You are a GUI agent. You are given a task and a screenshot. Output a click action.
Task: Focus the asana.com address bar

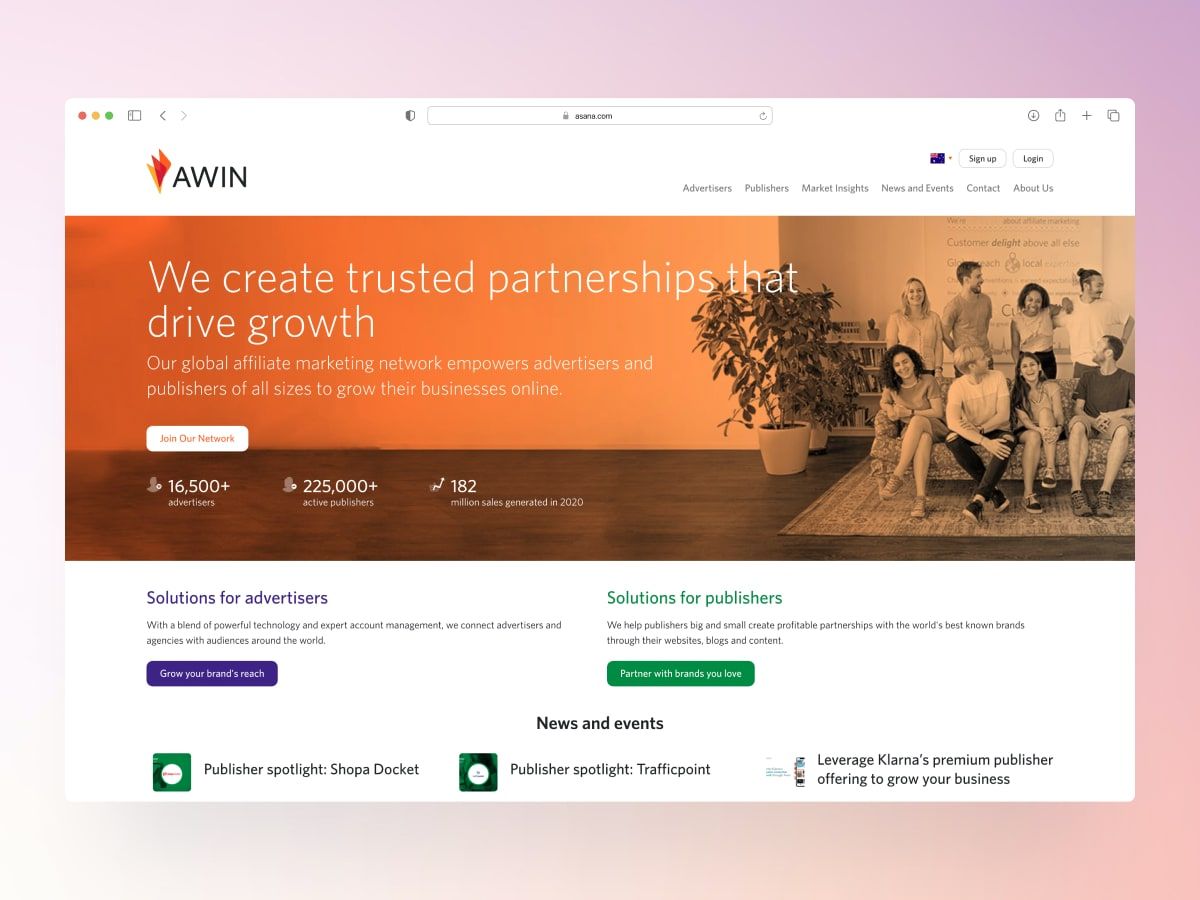point(600,116)
